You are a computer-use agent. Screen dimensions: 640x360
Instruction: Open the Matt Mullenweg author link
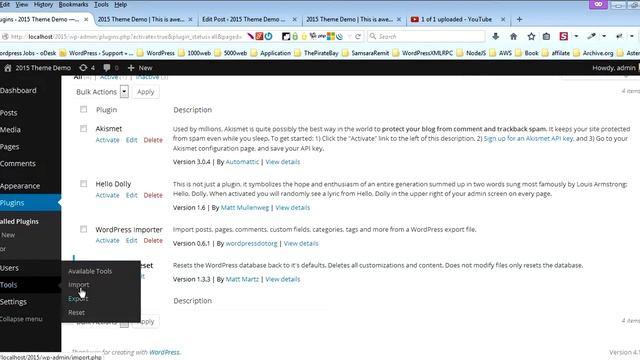click(x=245, y=207)
